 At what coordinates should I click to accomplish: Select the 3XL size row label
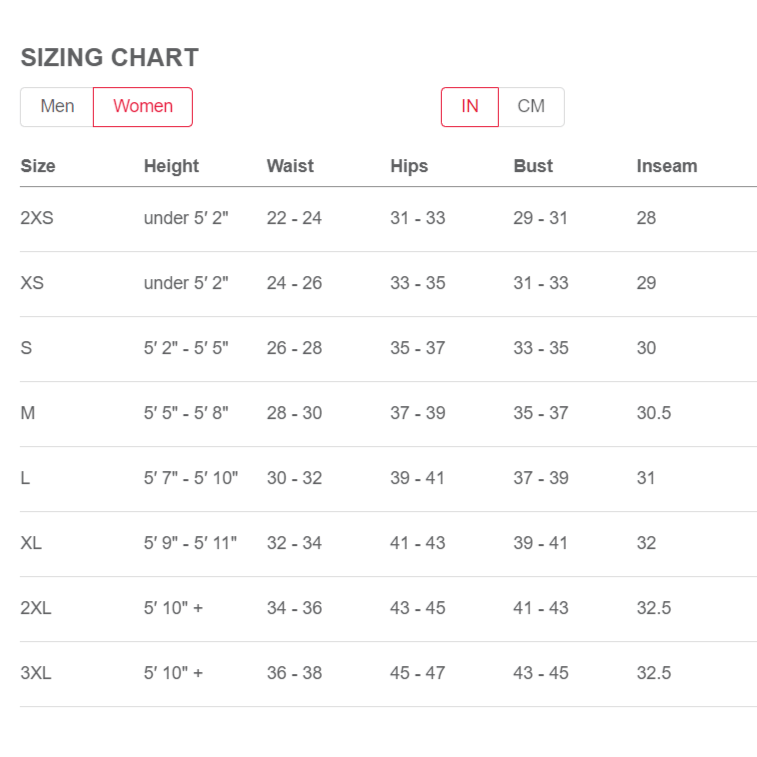click(x=36, y=673)
